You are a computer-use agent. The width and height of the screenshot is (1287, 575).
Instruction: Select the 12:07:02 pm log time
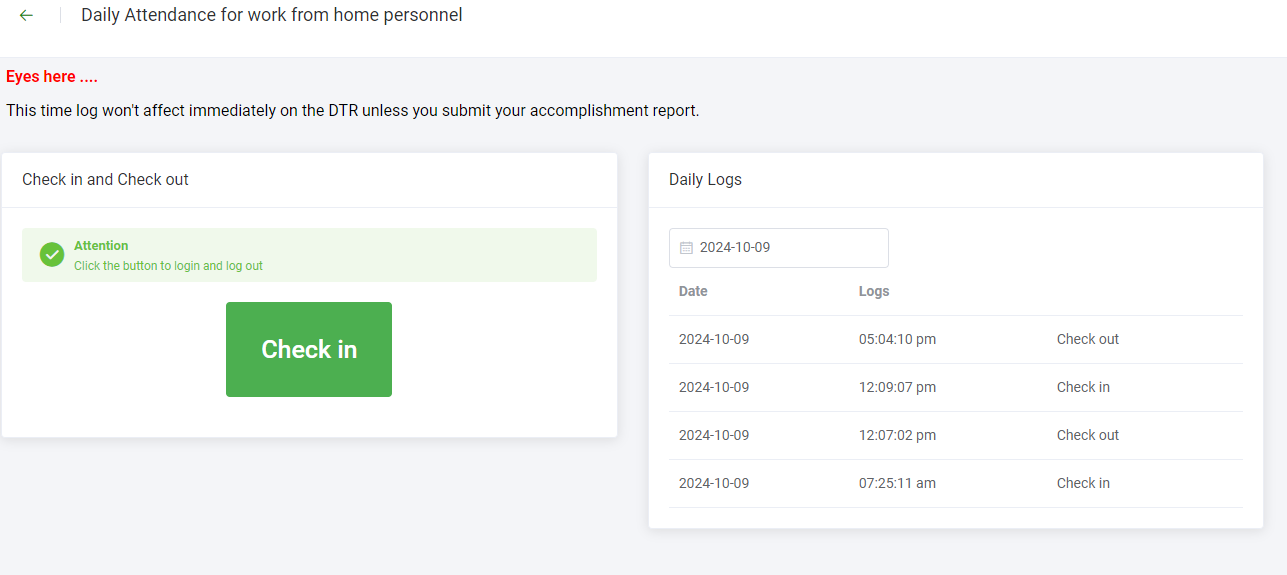tap(897, 435)
